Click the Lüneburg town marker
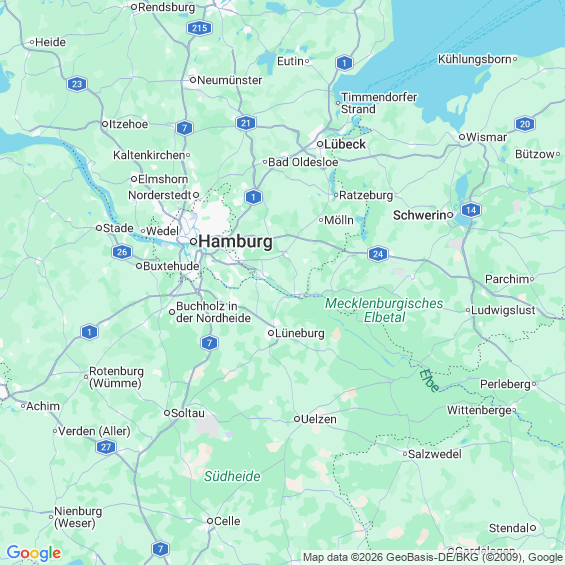Screen dimensions: 565x565 (x=271, y=333)
